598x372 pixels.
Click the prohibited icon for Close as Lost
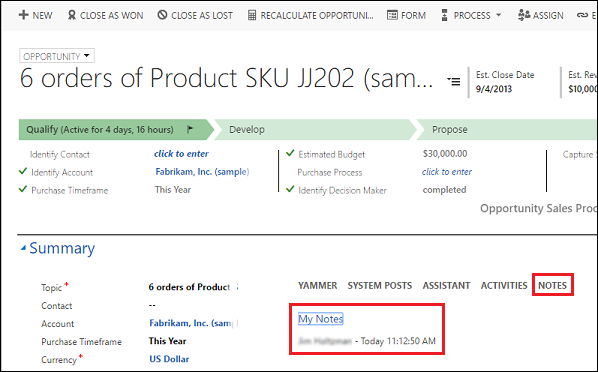coord(162,15)
